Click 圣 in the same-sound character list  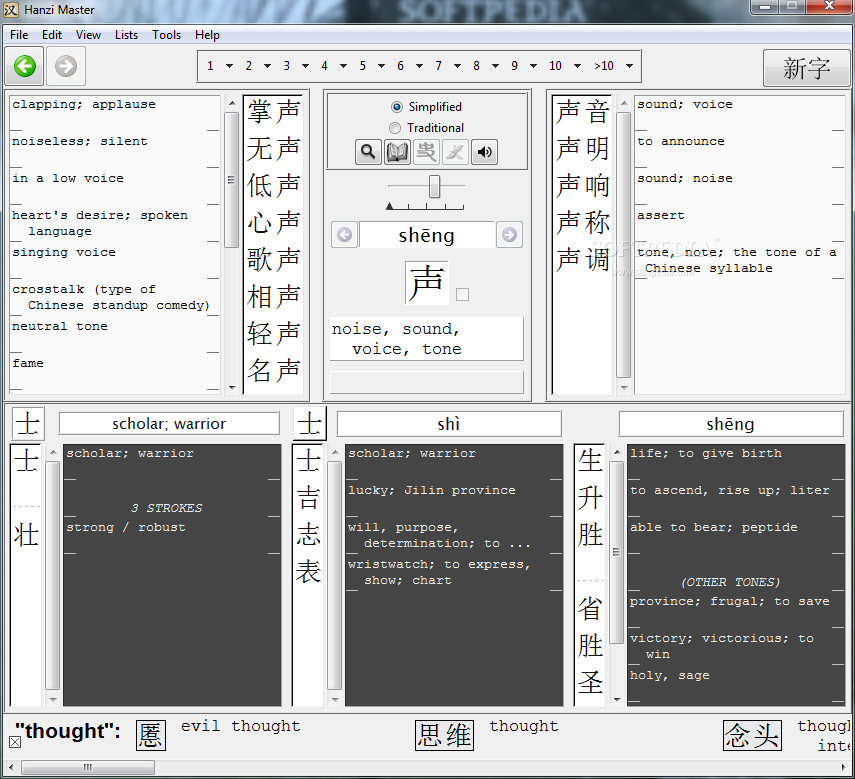click(x=590, y=683)
